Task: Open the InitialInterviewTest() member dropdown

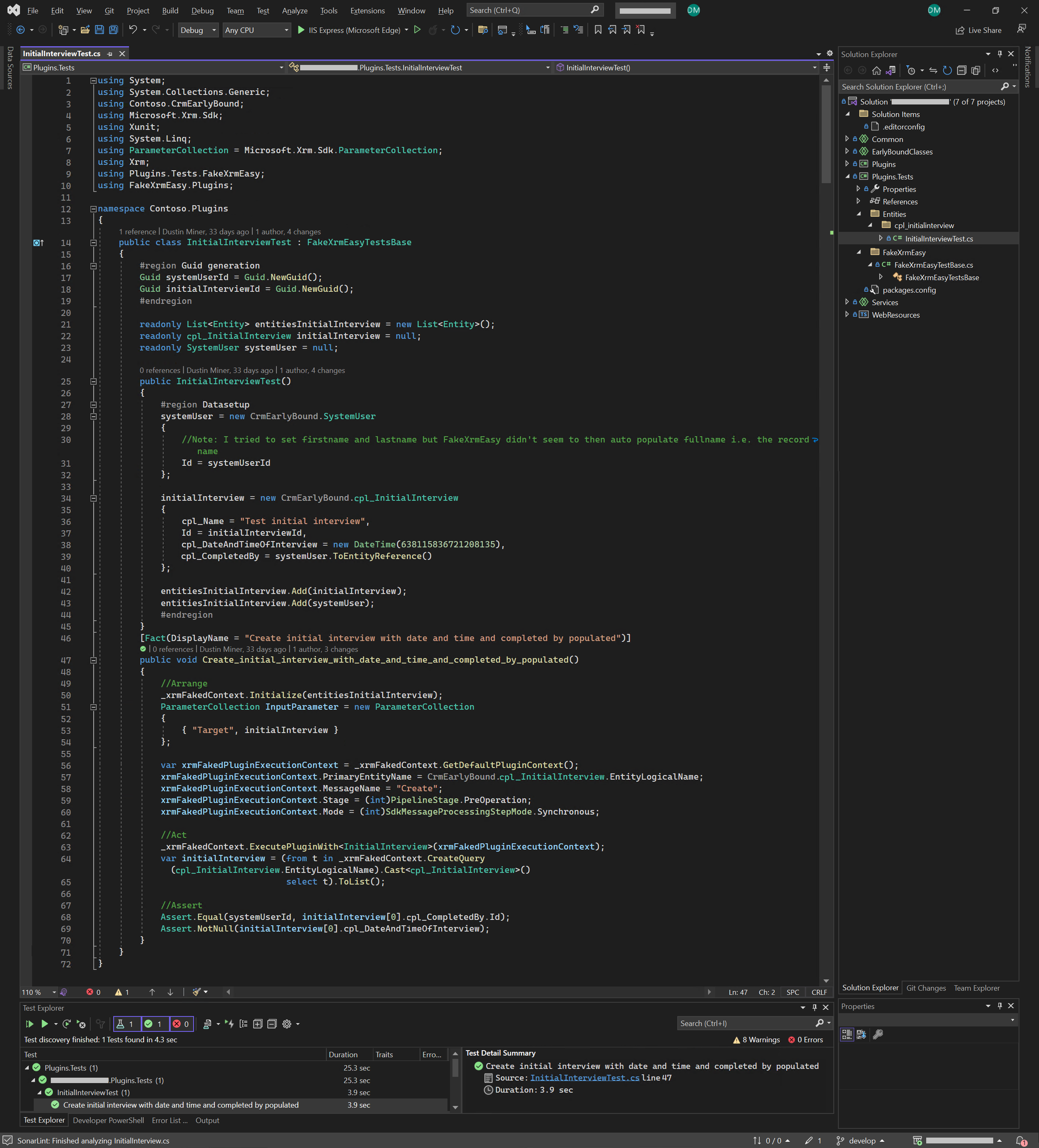Action: (687, 68)
